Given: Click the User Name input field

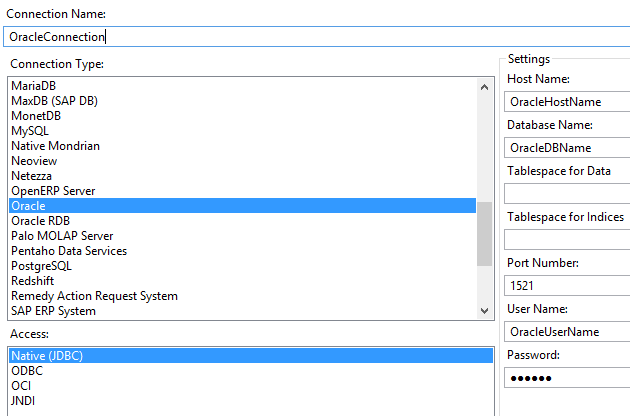Looking at the screenshot, I should click(x=567, y=332).
